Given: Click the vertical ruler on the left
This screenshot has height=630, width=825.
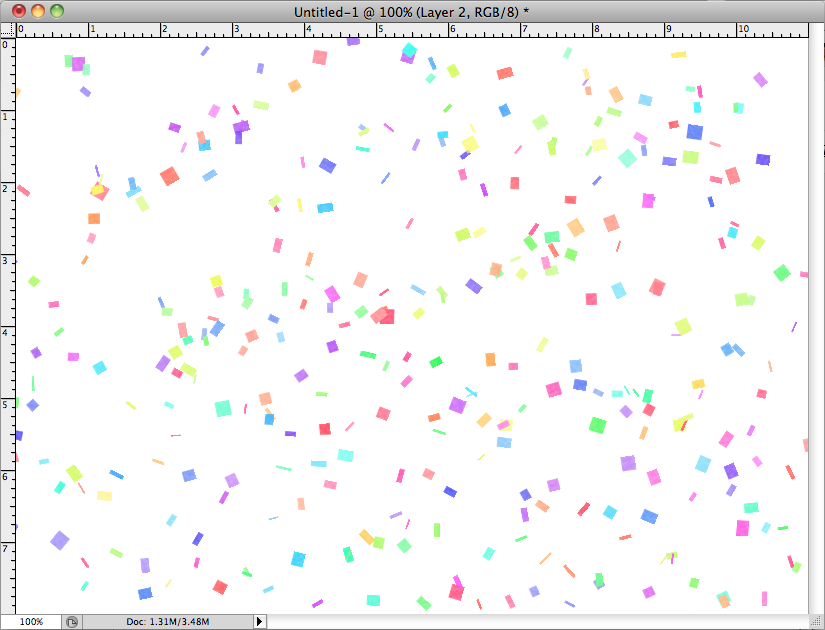Looking at the screenshot, I should (x=10, y=300).
